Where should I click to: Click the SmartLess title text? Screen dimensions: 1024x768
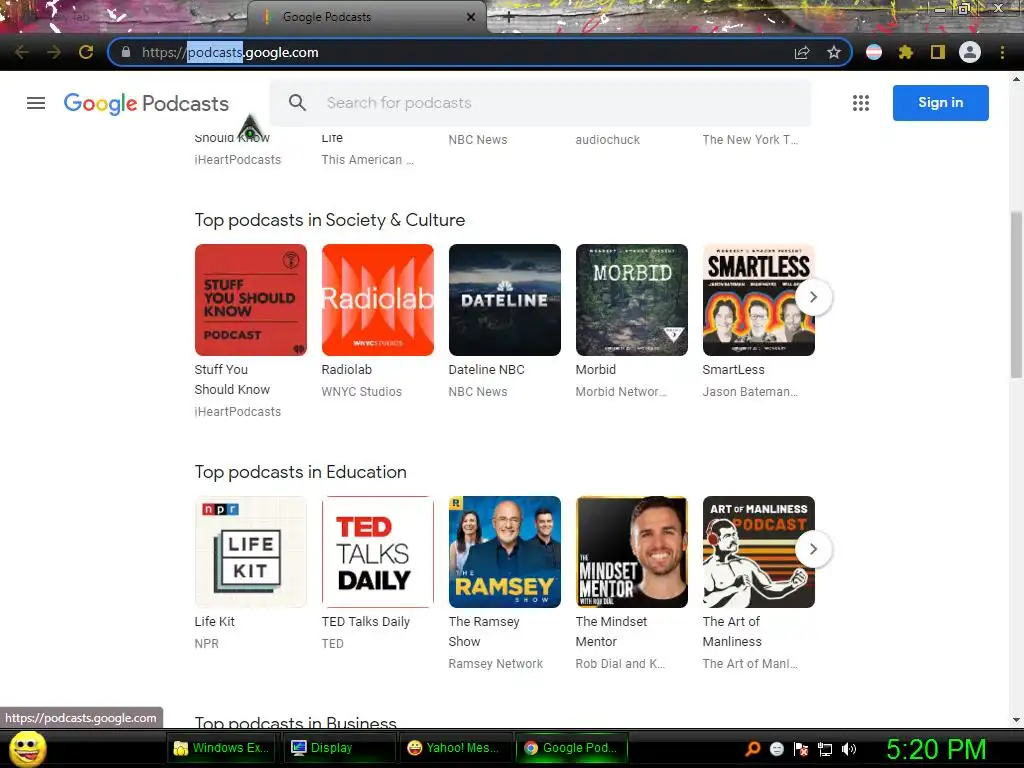point(733,370)
